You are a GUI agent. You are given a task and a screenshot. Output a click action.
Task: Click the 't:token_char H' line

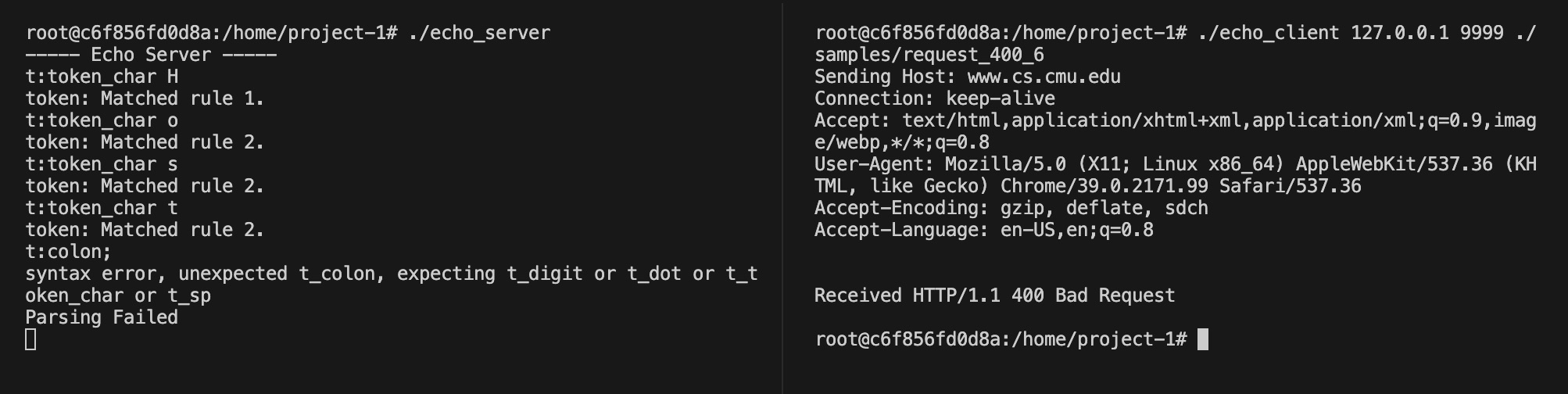(x=102, y=77)
